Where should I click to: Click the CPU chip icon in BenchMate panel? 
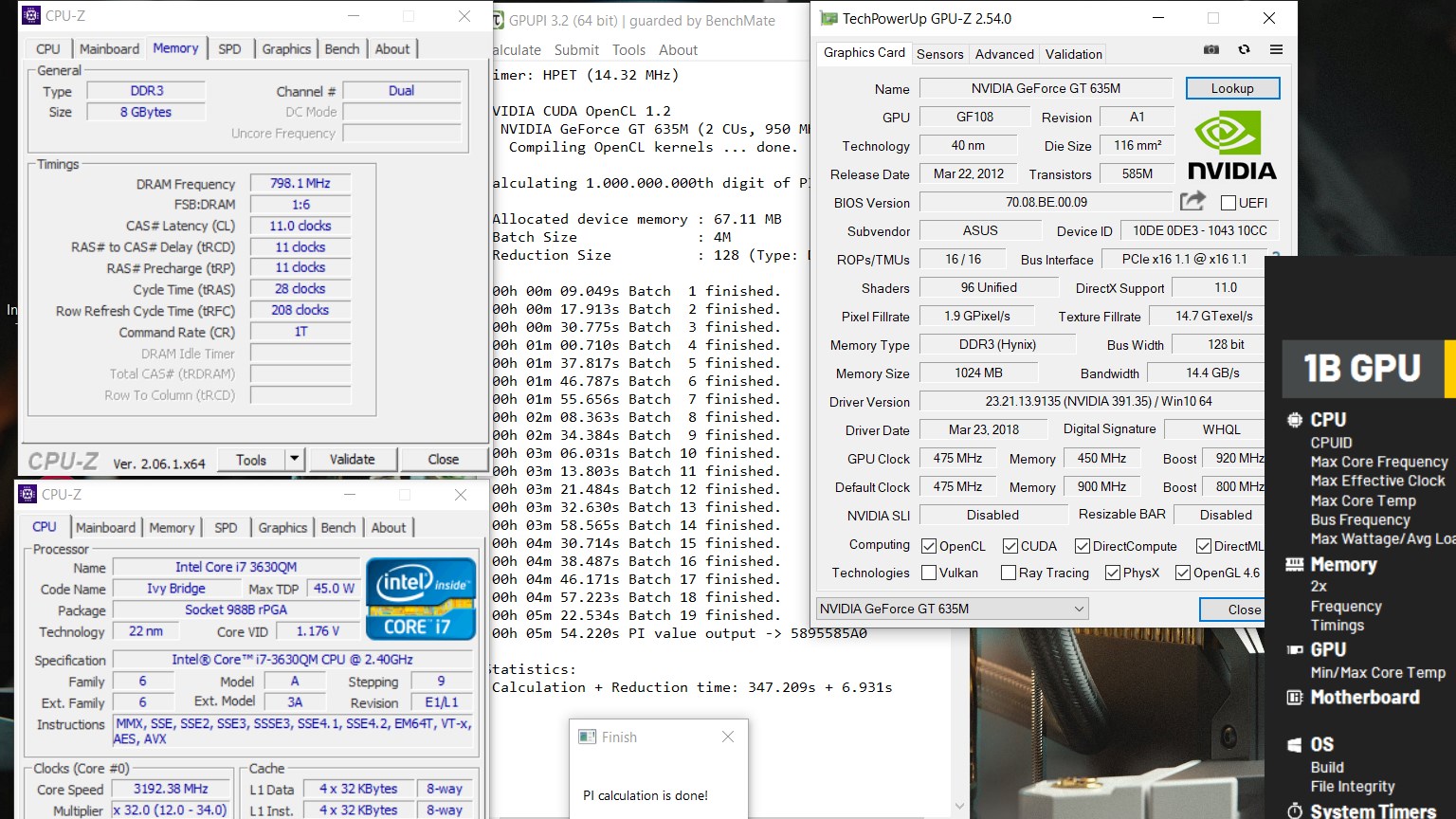coord(1294,420)
